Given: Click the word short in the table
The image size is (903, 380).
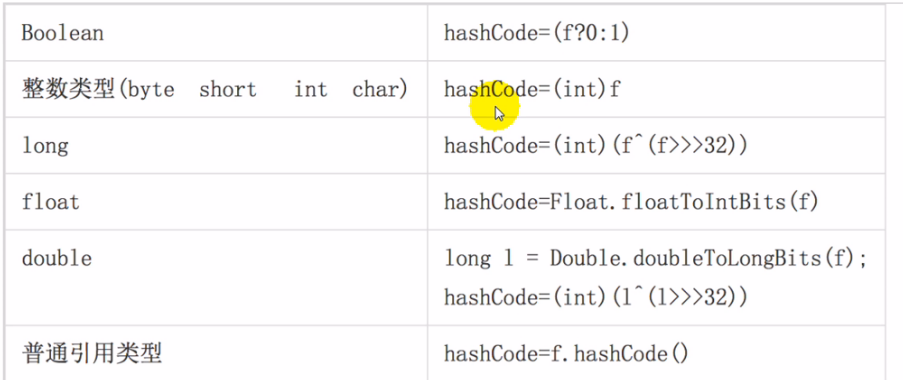Looking at the screenshot, I should pyautogui.click(x=228, y=90).
